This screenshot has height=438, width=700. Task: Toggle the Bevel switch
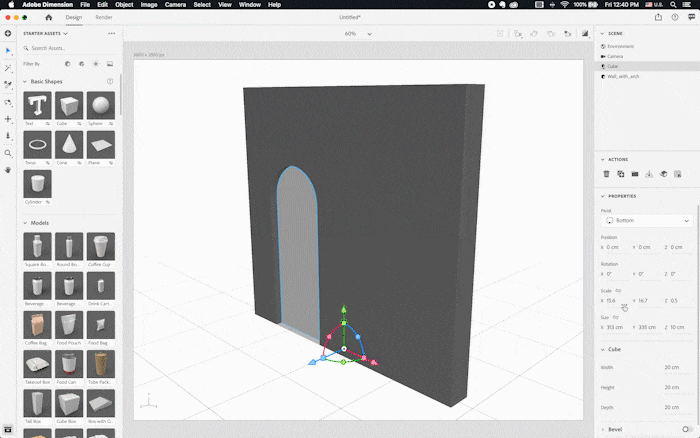coord(687,429)
